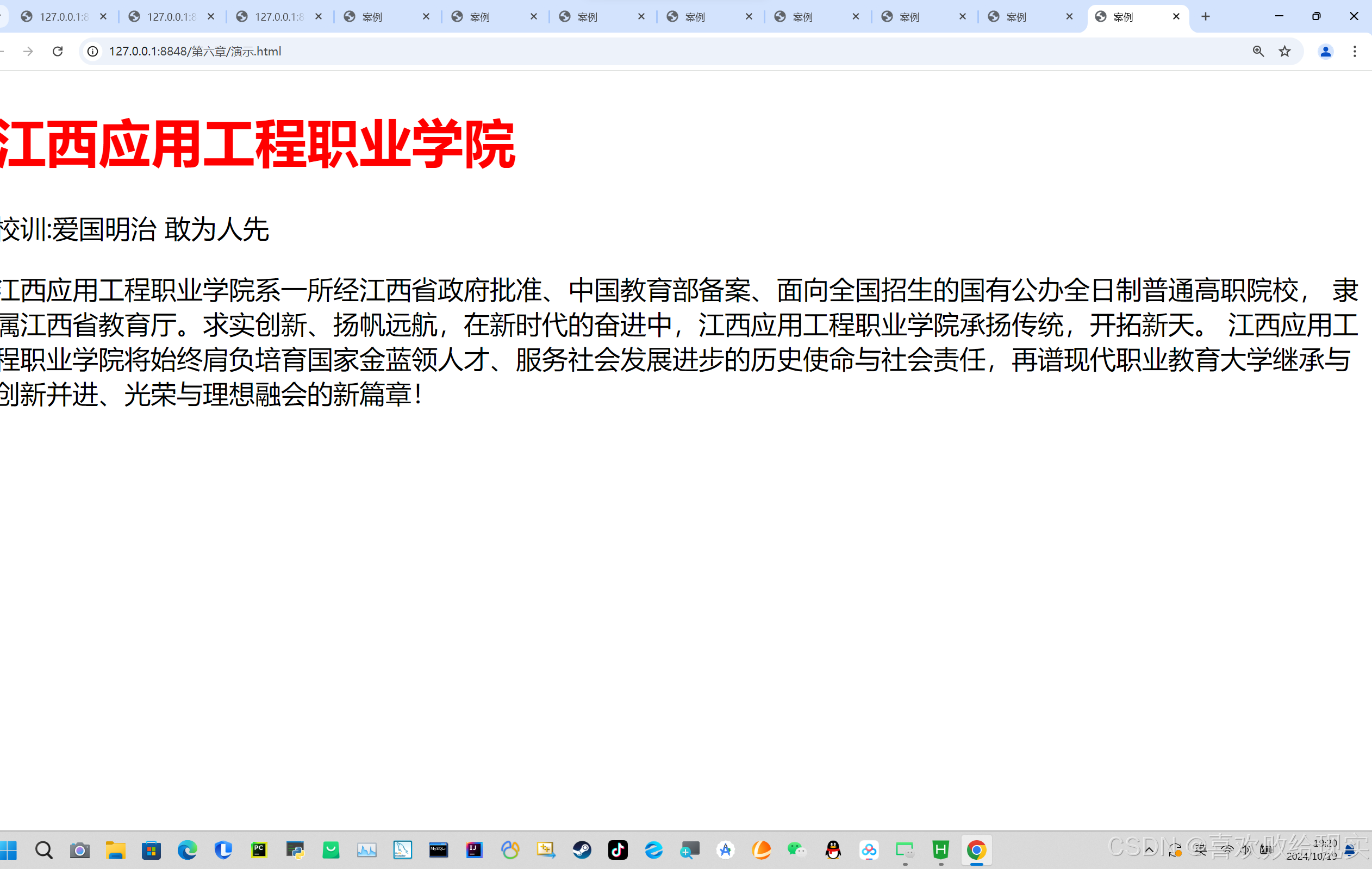Open a new tab with plus button
Image resolution: width=1372 pixels, height=869 pixels.
coord(1206,16)
